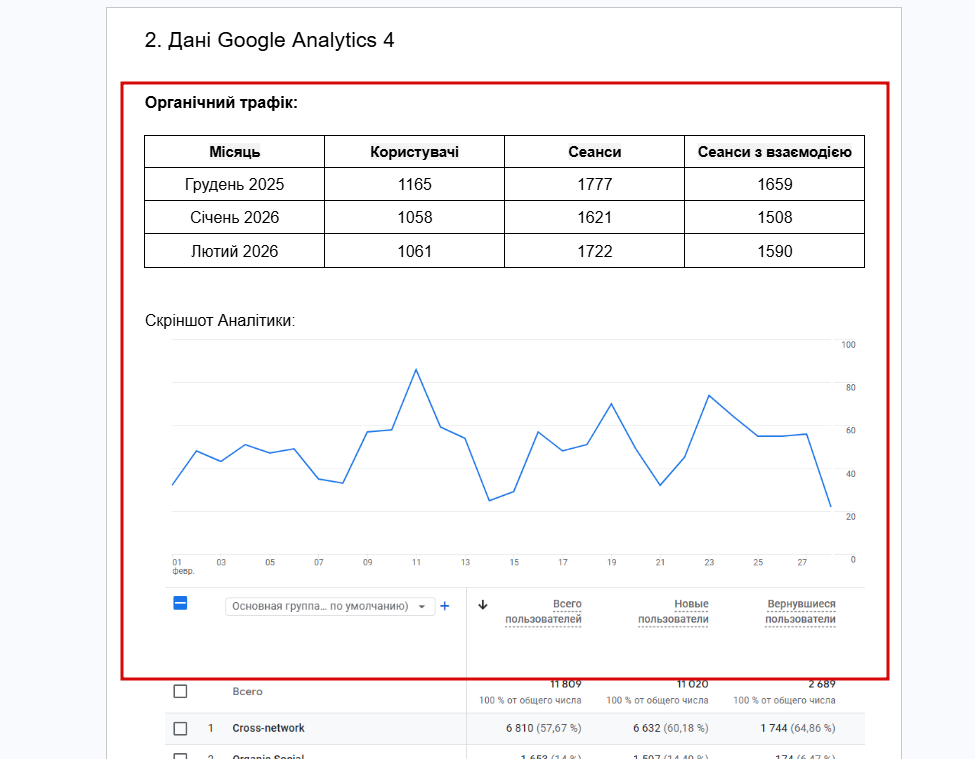
Task: Click the sessions value 1722
Action: click(594, 251)
